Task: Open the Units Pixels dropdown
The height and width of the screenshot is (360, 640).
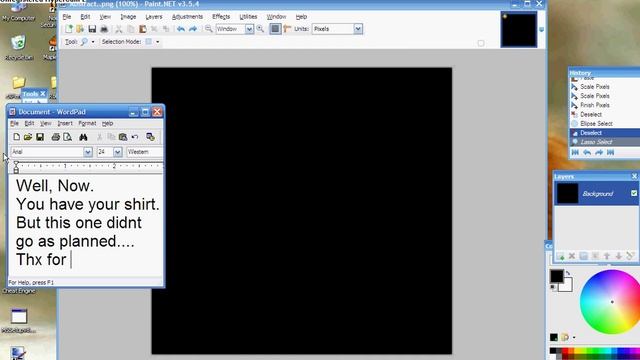Action: (358, 29)
